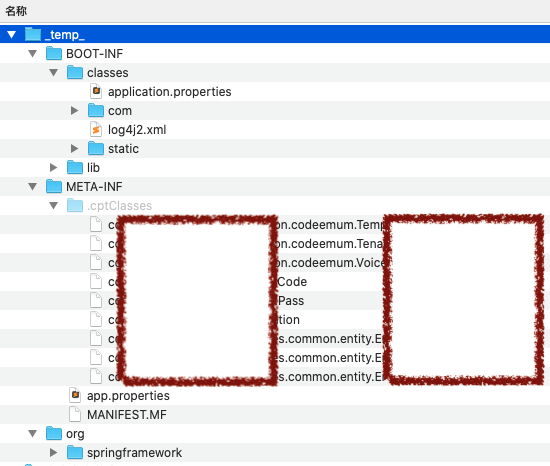Expand the lib folder
The width and height of the screenshot is (550, 466).
pyautogui.click(x=53, y=168)
